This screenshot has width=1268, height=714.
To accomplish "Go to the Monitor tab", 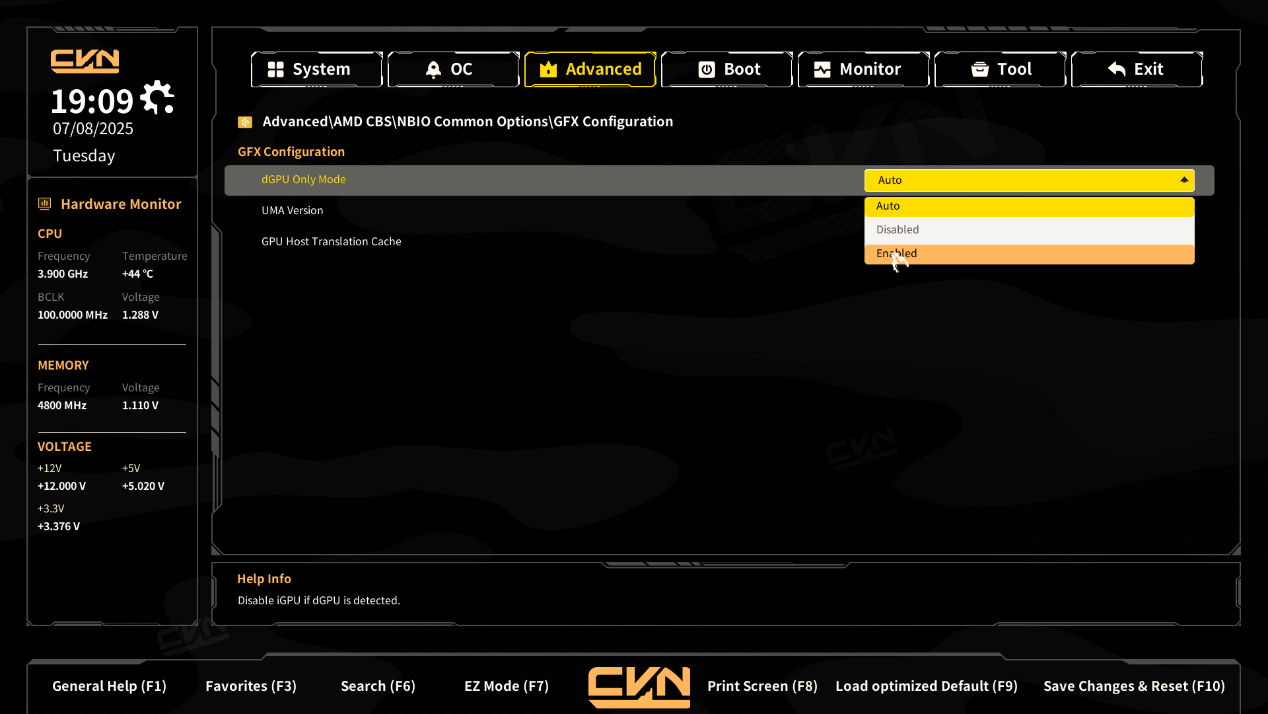I will pyautogui.click(x=863, y=69).
